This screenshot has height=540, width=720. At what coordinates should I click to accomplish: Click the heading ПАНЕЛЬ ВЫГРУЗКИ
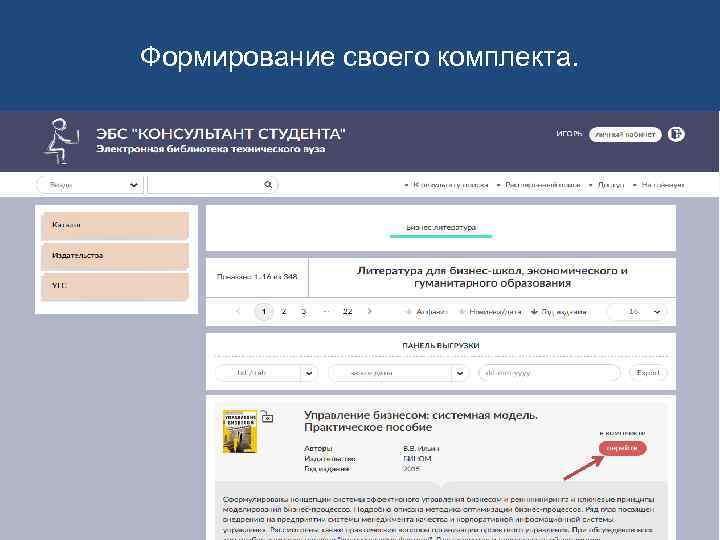(441, 345)
